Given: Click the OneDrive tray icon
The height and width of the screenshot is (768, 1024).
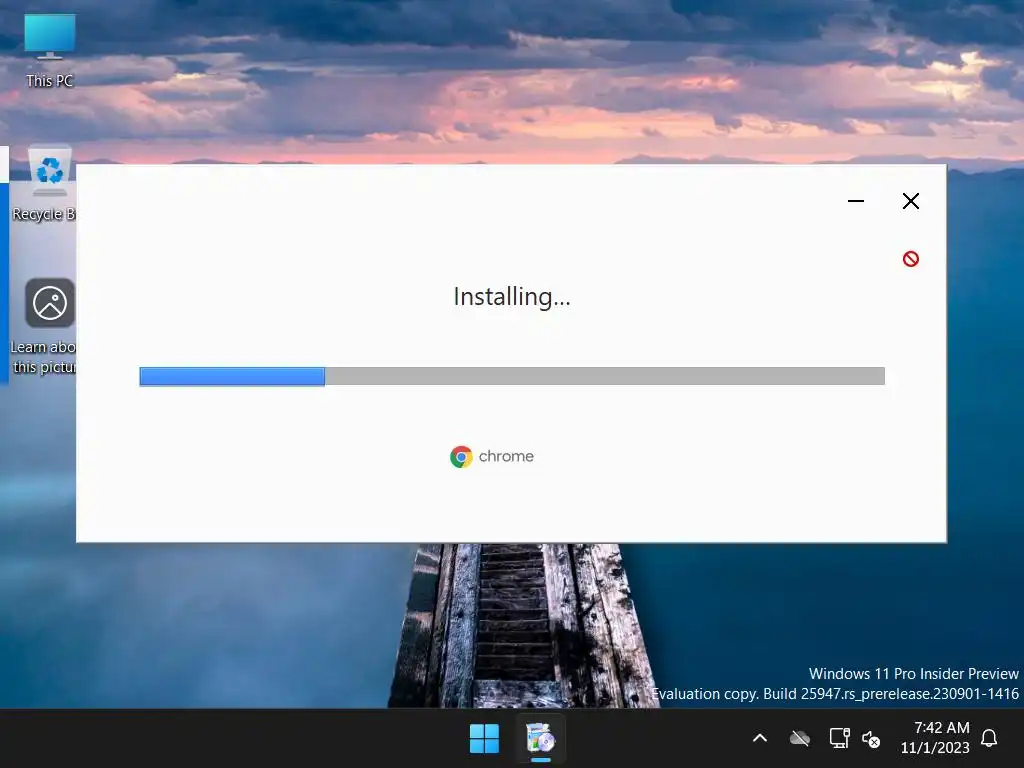Looking at the screenshot, I should pyautogui.click(x=799, y=739).
